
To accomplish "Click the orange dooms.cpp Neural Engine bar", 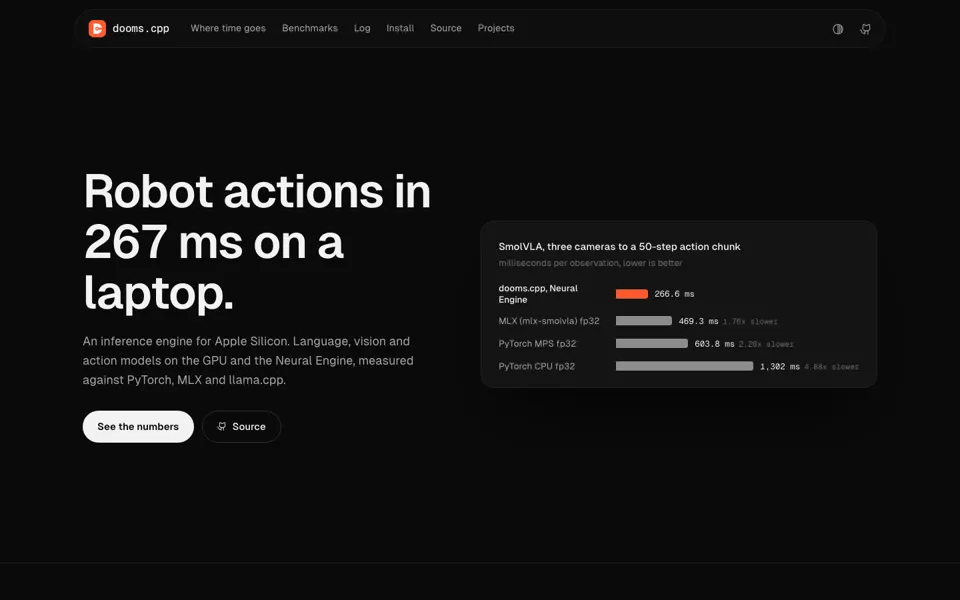I will pos(632,294).
